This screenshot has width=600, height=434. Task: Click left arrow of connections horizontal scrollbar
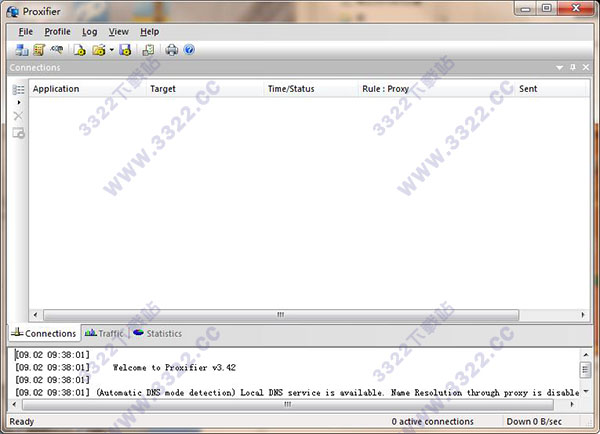[x=35, y=315]
